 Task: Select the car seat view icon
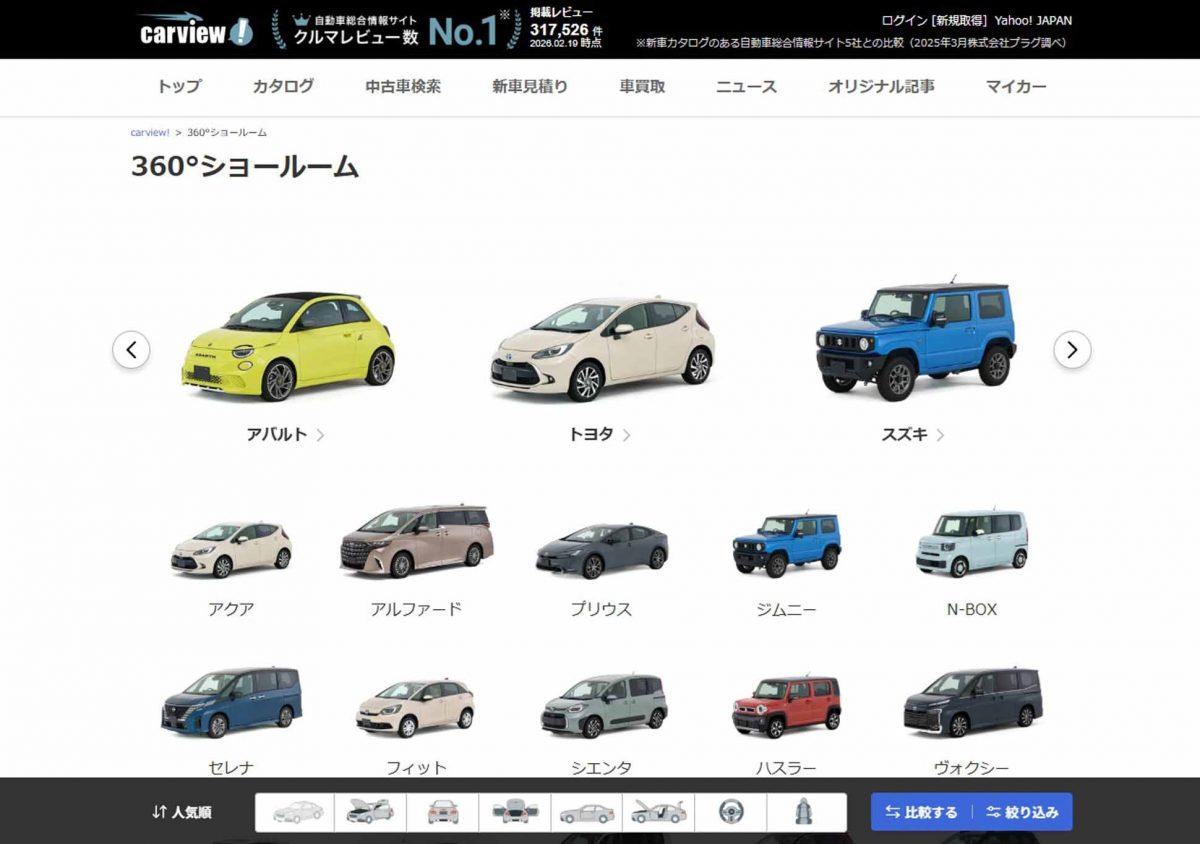803,812
